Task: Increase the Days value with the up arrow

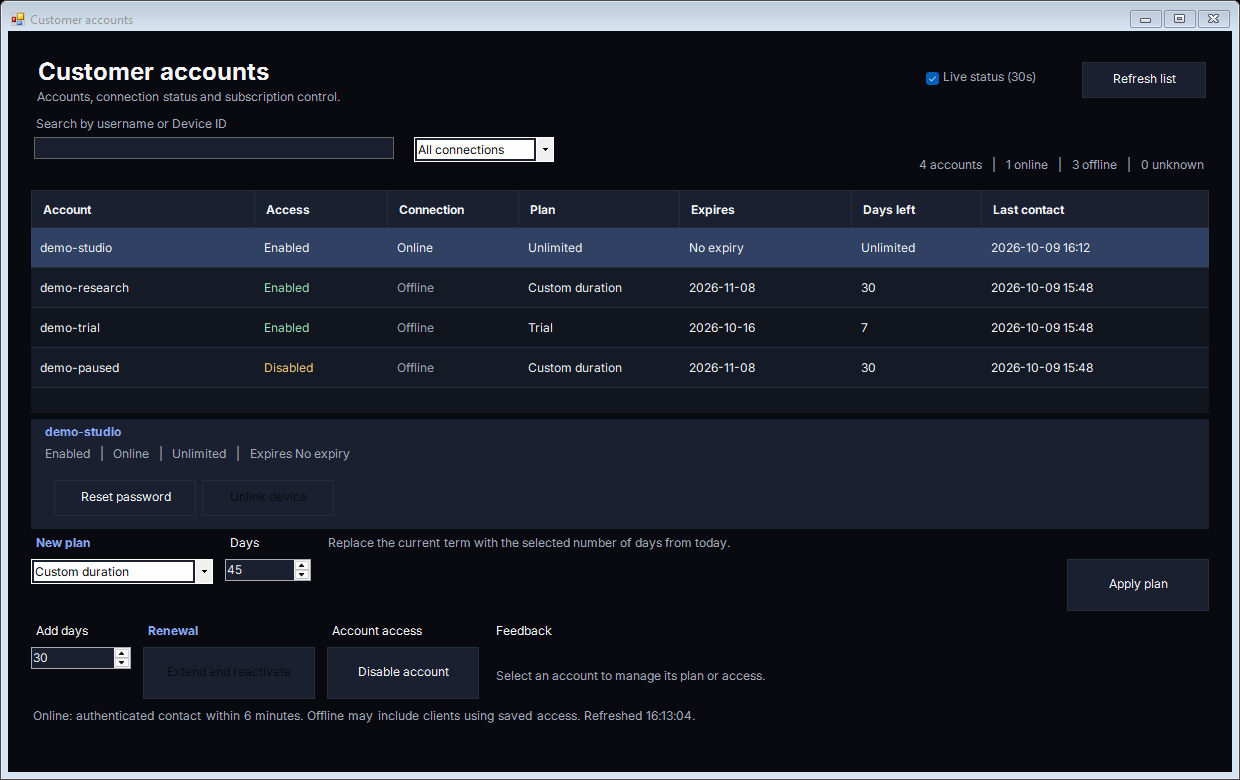Action: 302,565
